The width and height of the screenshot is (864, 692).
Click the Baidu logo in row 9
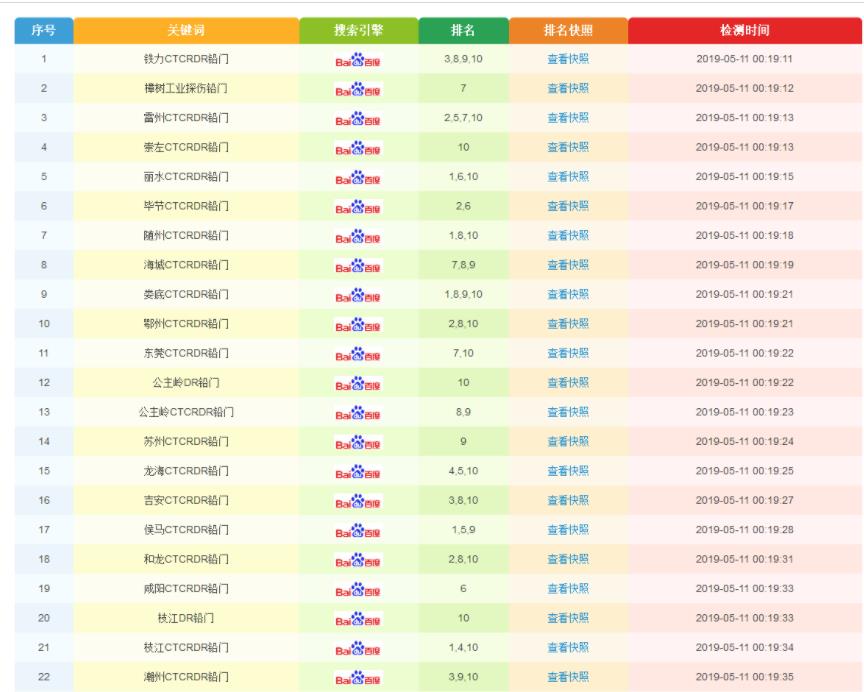tap(358, 295)
